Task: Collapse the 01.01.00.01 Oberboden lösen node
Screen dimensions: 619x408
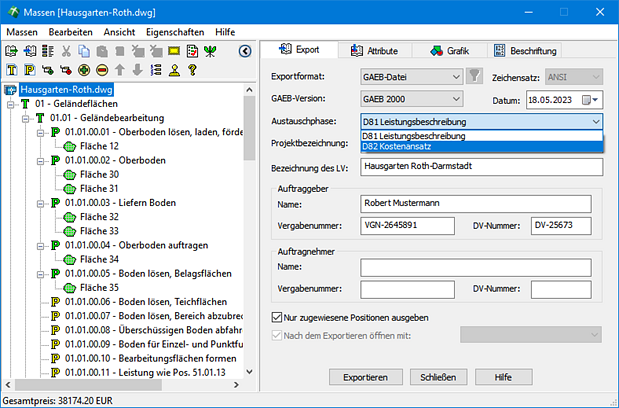Action: tap(40, 131)
